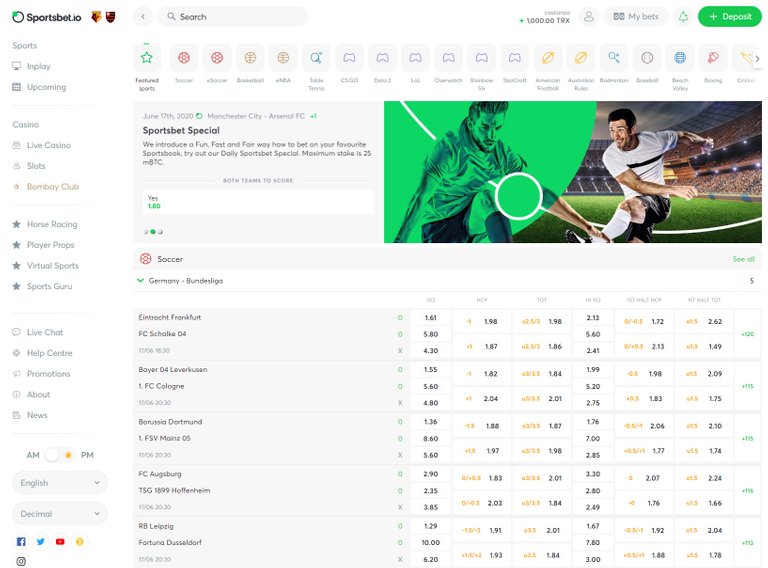Select the first banner carousel dot
Screen dimensions: 768x568
point(146,232)
